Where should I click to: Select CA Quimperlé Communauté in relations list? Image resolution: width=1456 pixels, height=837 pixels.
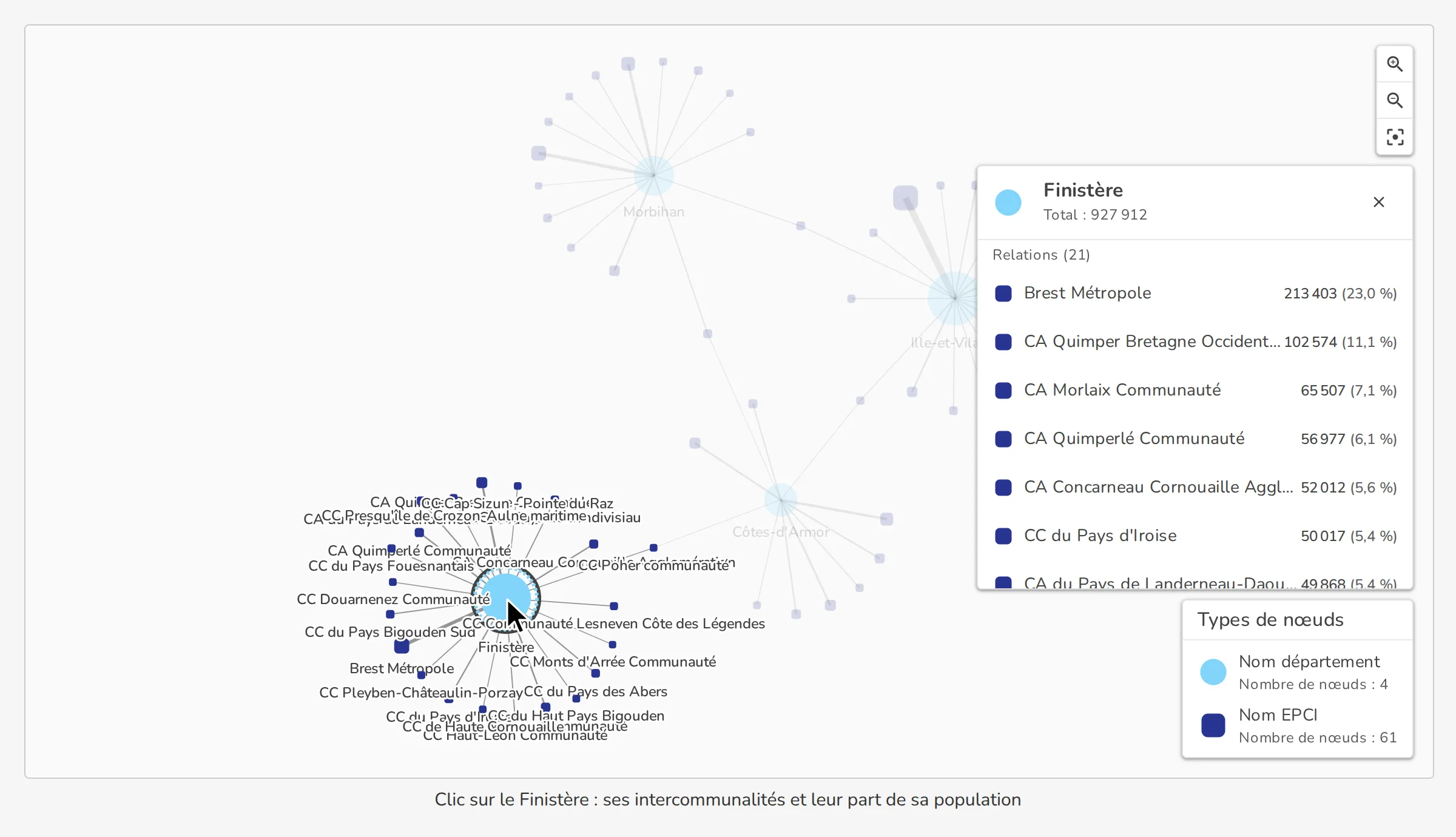[x=1195, y=439]
